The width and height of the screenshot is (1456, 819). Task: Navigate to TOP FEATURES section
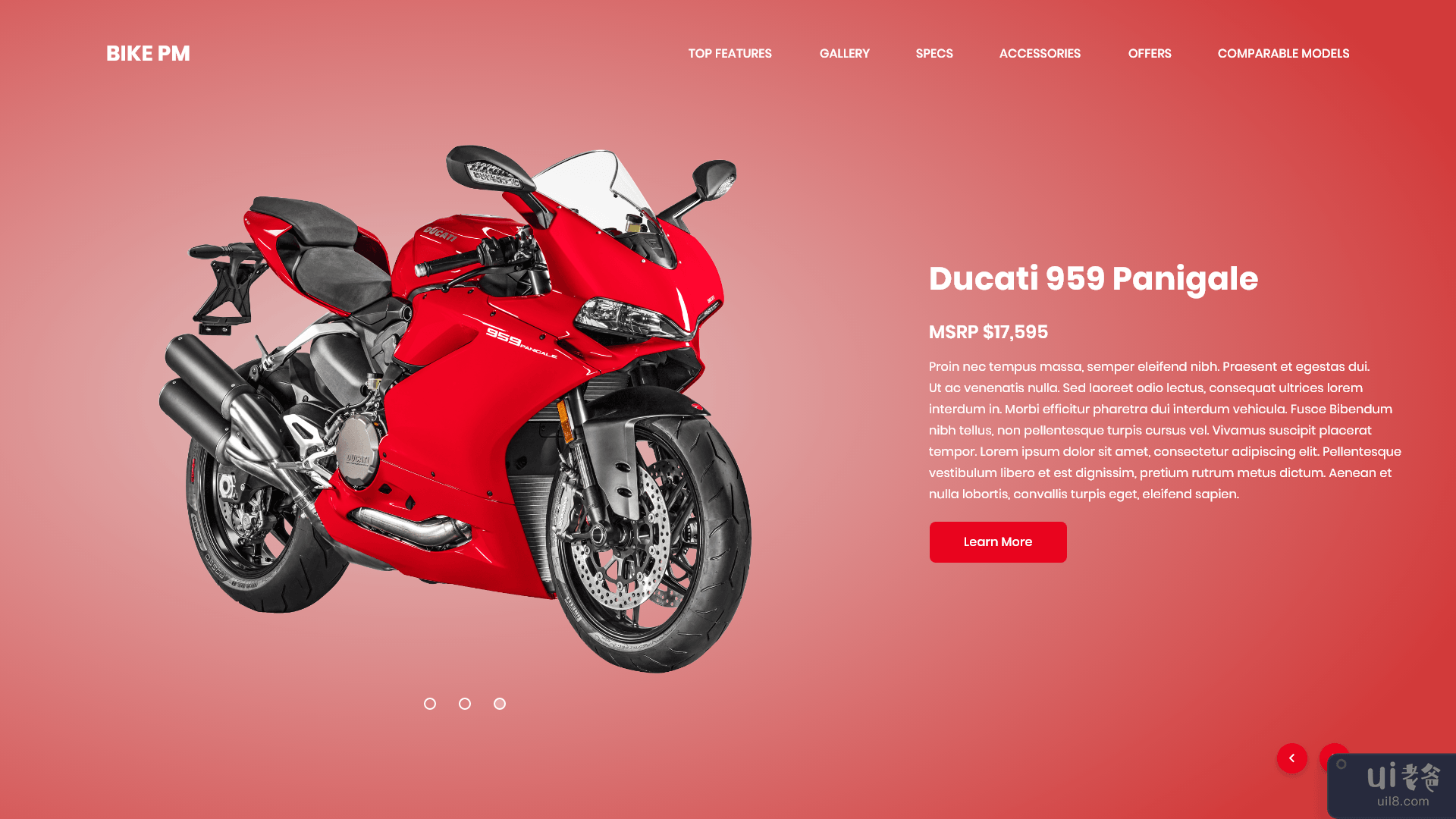coord(730,53)
